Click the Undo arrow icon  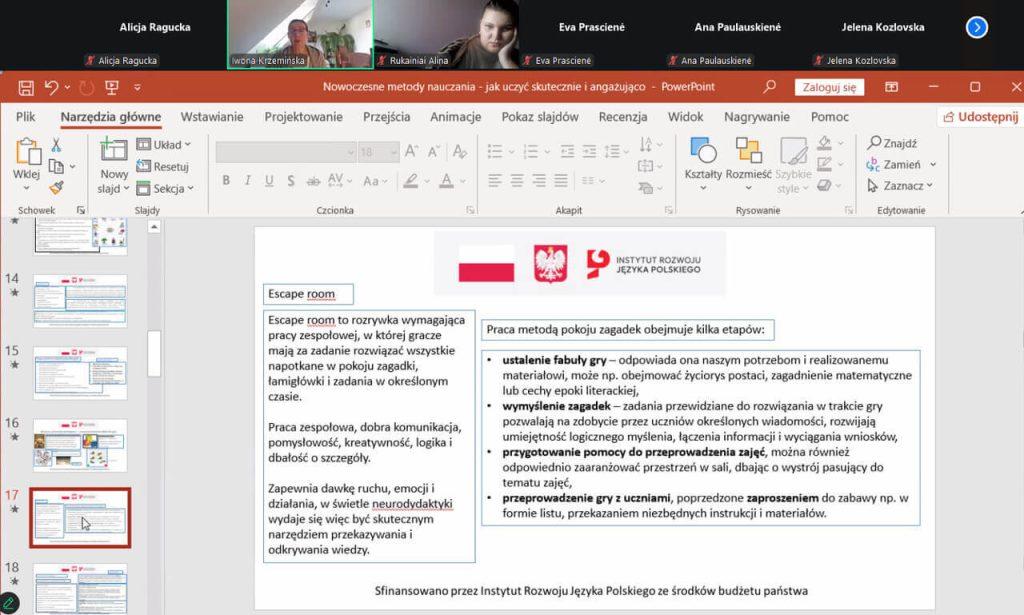(51, 87)
